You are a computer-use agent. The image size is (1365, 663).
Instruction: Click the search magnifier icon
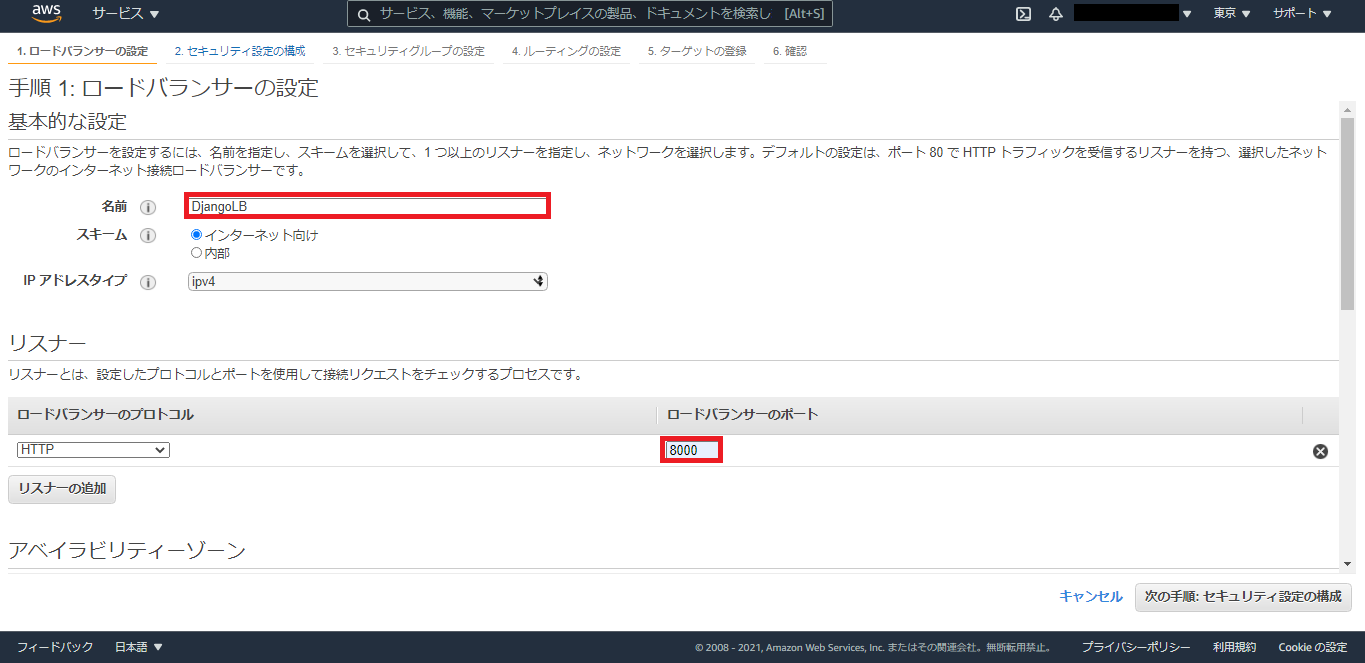[x=362, y=14]
